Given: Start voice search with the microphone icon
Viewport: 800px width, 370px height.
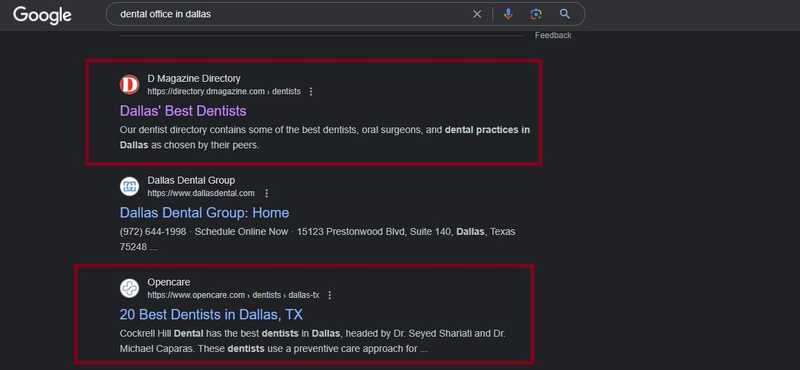Looking at the screenshot, I should pyautogui.click(x=508, y=14).
